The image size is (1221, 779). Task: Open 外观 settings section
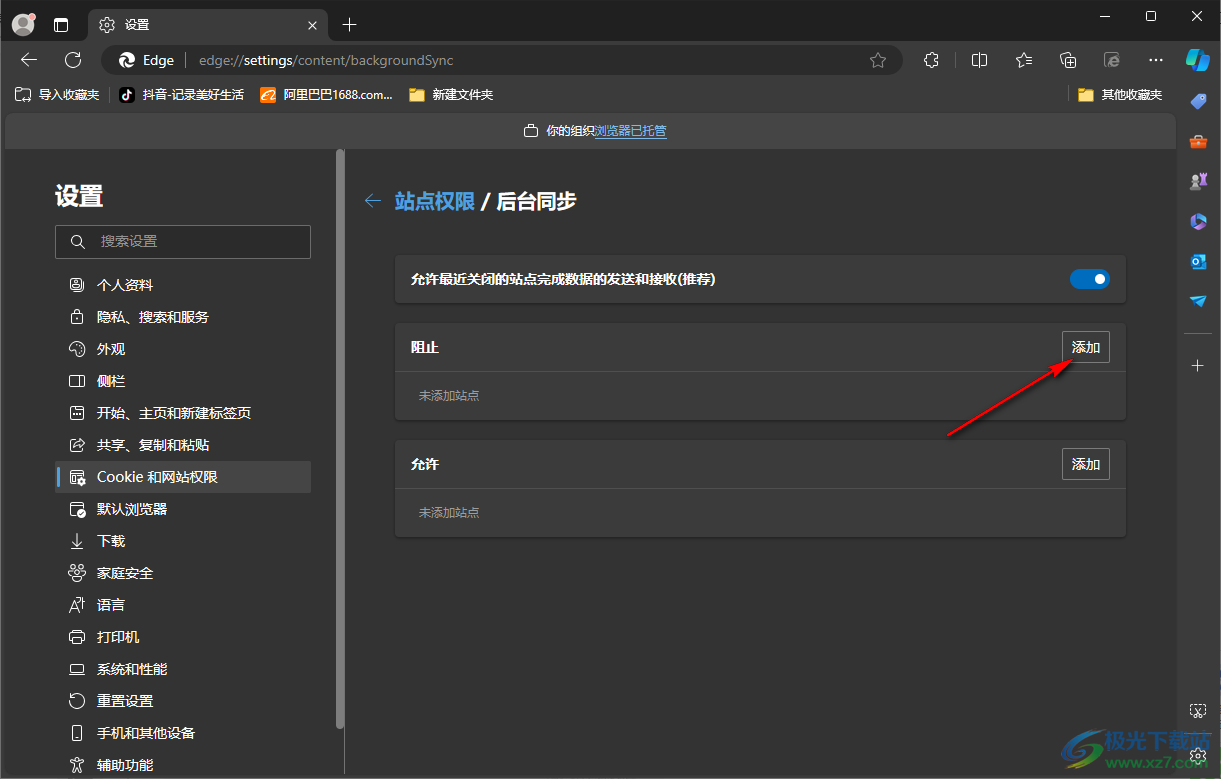183,349
